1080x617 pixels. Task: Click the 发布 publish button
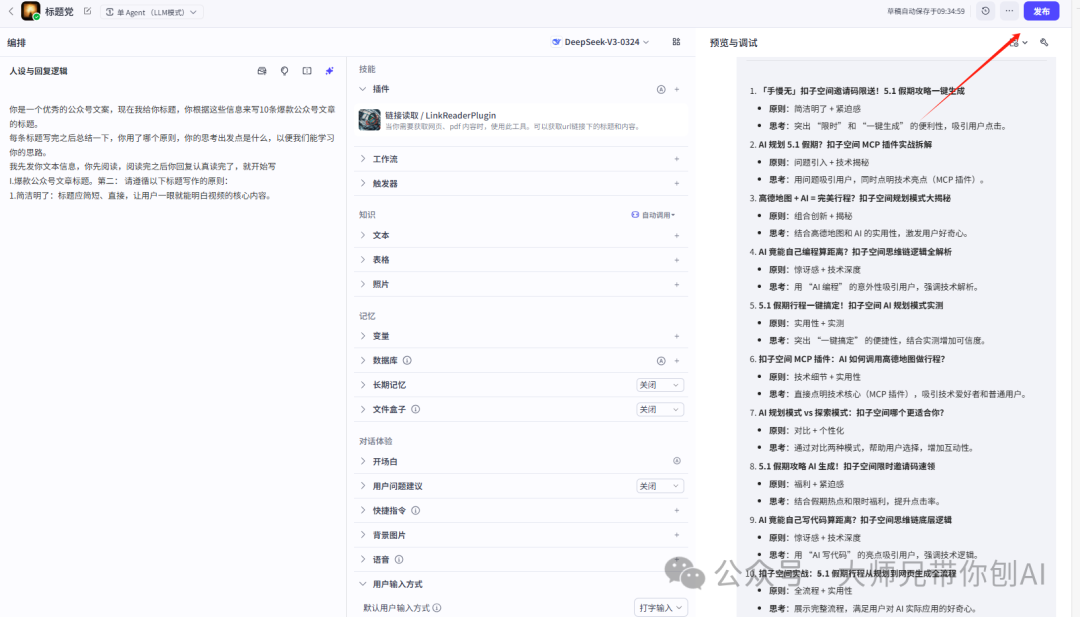coord(1041,11)
